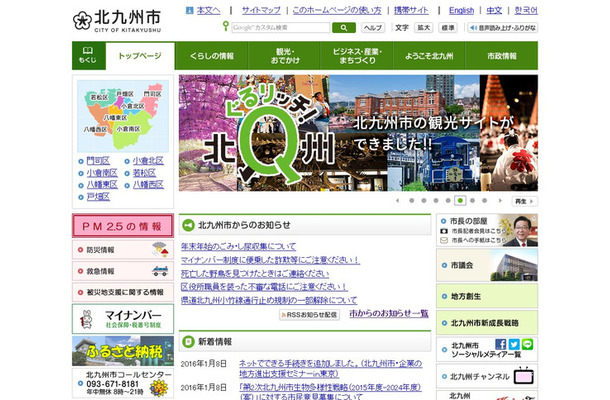Click the ヘルプ button beside search

[373, 28]
